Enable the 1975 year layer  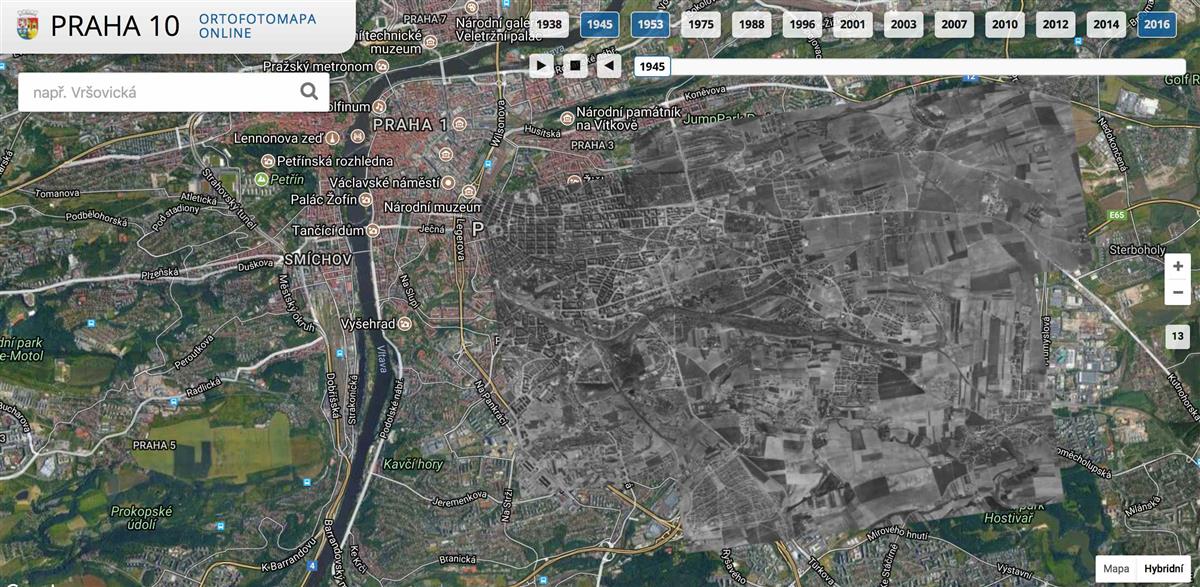click(x=701, y=25)
